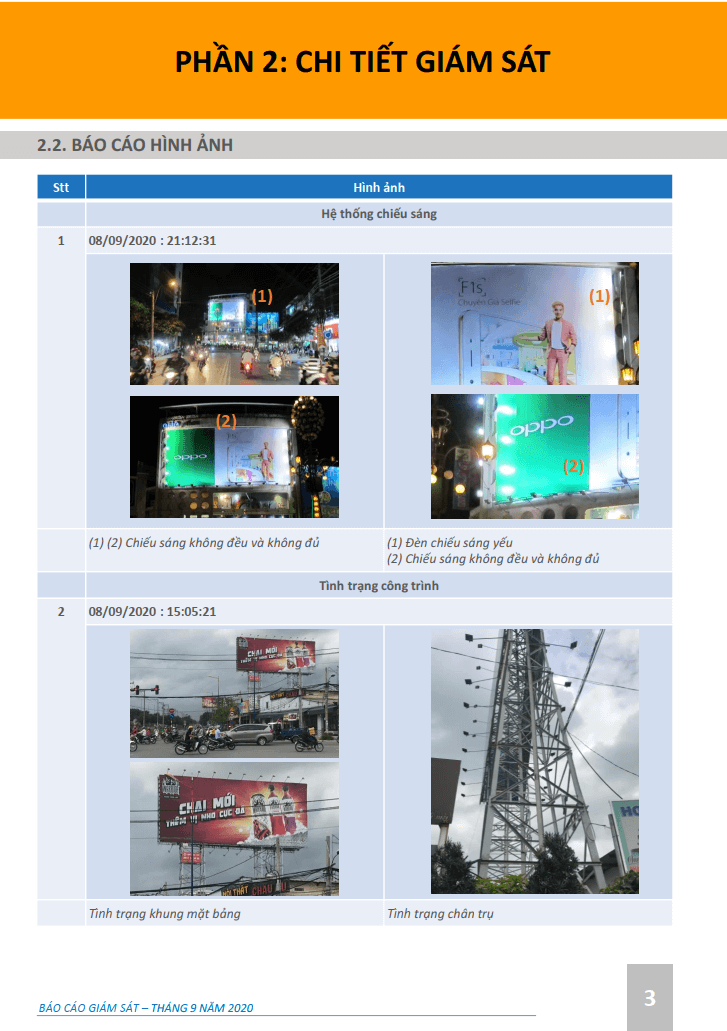Click the 'Hình ảnh' column header
Screen dimensions: 727x1031
(378, 187)
